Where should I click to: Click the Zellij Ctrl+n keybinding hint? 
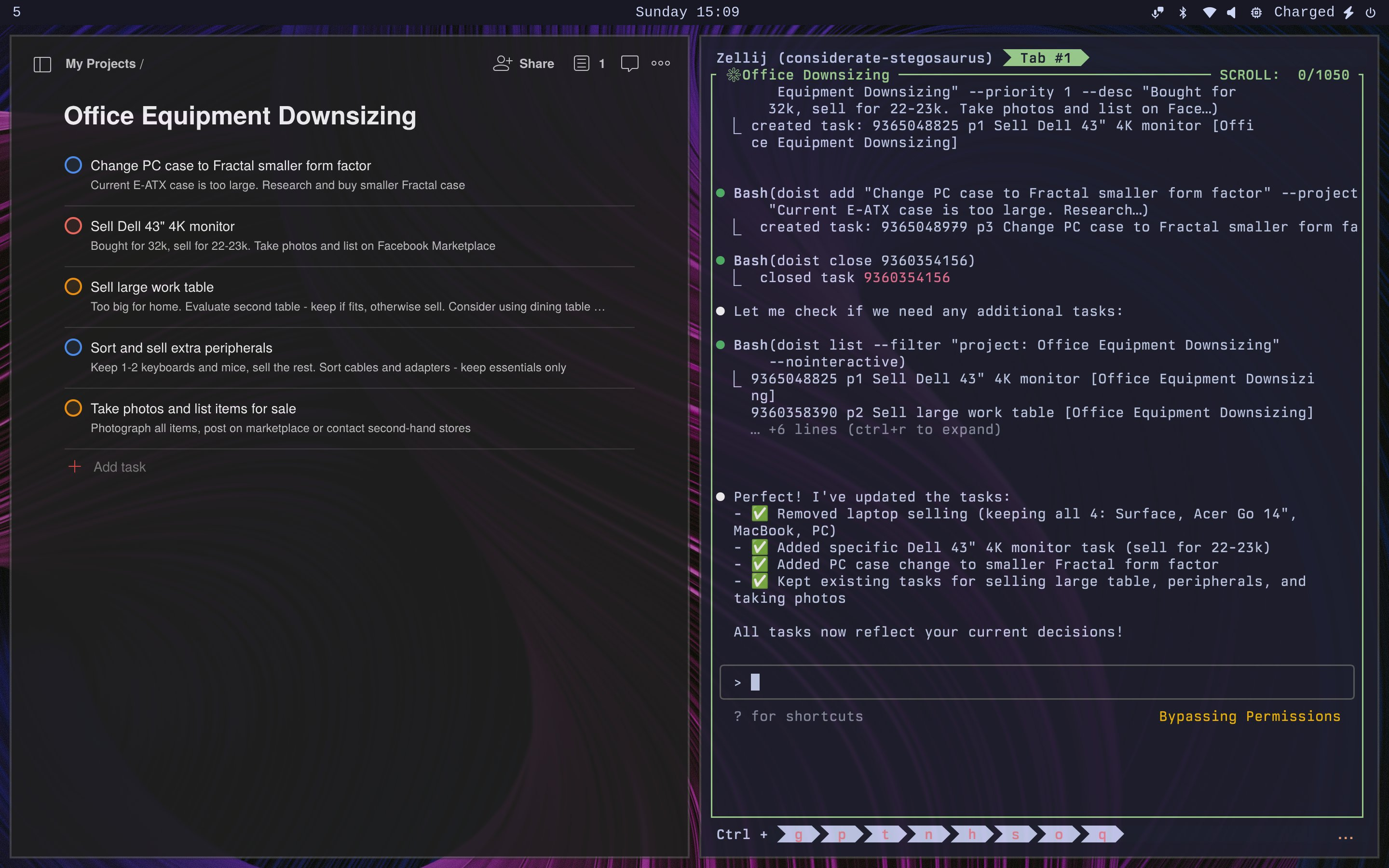(x=929, y=835)
